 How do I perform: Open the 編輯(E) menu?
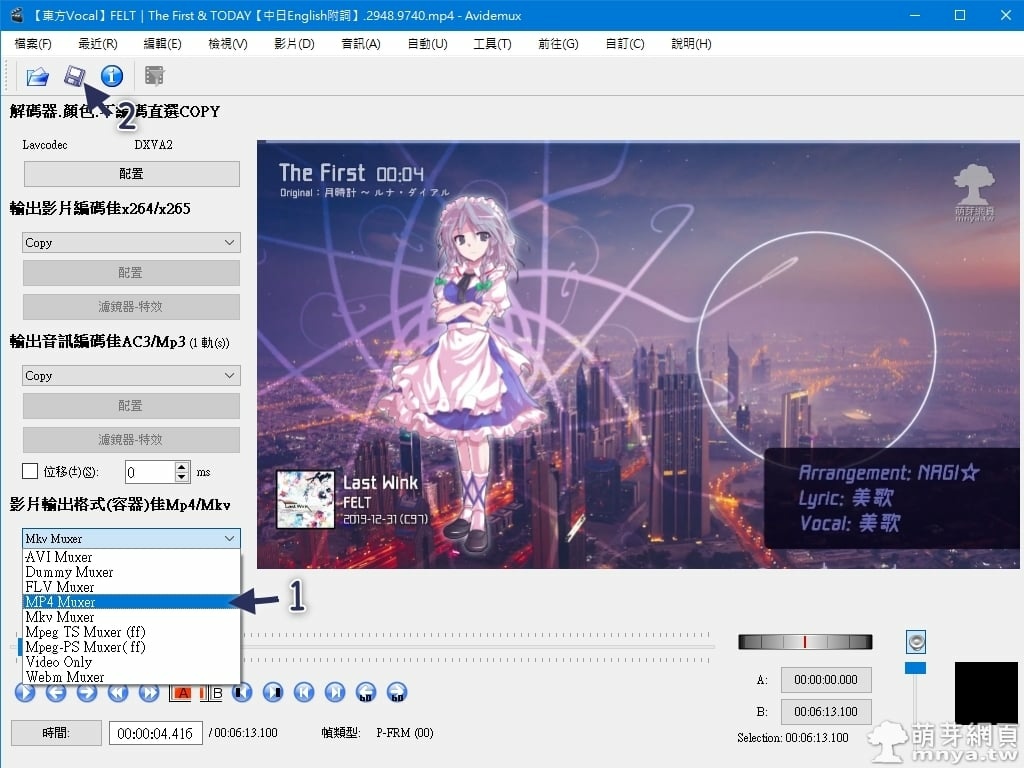point(163,44)
